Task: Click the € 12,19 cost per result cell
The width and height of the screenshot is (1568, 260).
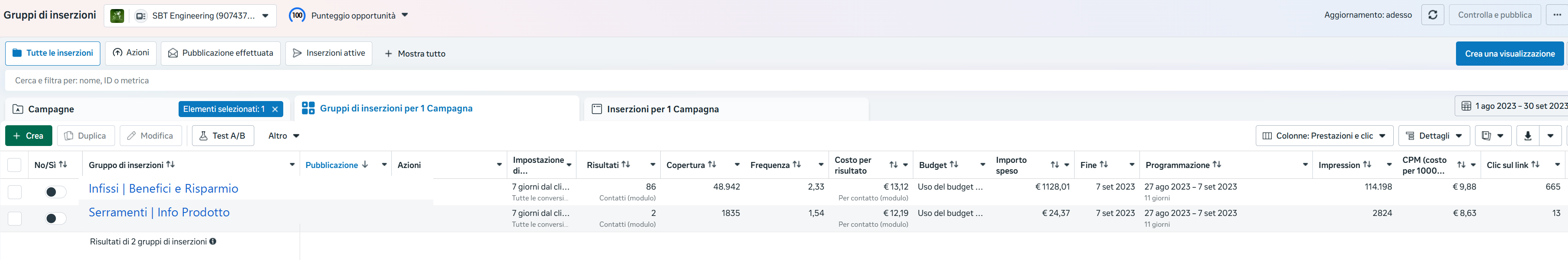Action: pyautogui.click(x=896, y=213)
